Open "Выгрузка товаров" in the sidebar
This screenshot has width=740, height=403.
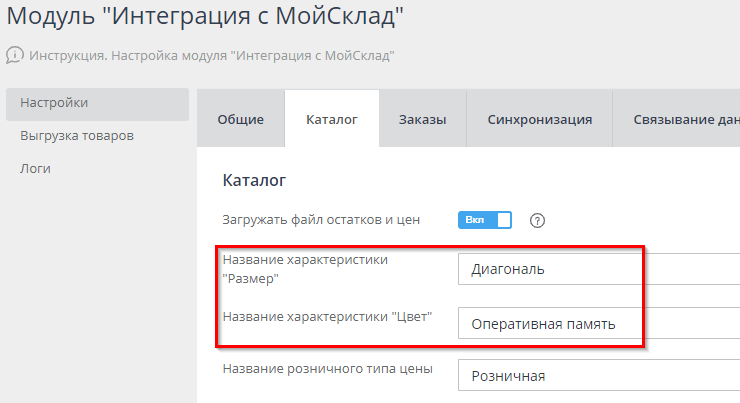(77, 135)
